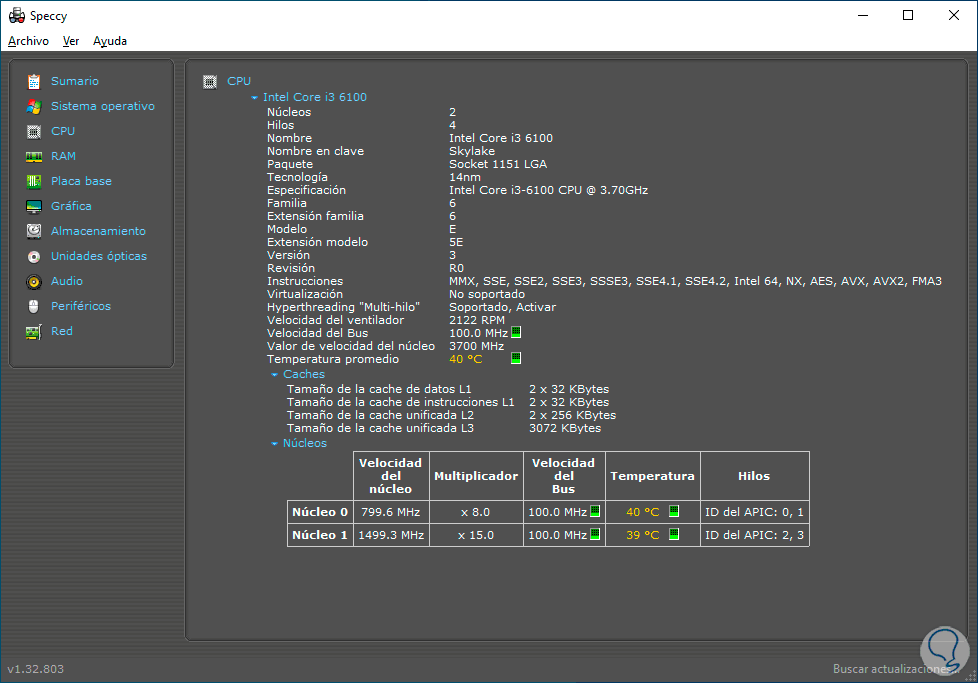This screenshot has width=978, height=683.
Task: Click the Placa base motherboard icon
Action: click(x=34, y=181)
